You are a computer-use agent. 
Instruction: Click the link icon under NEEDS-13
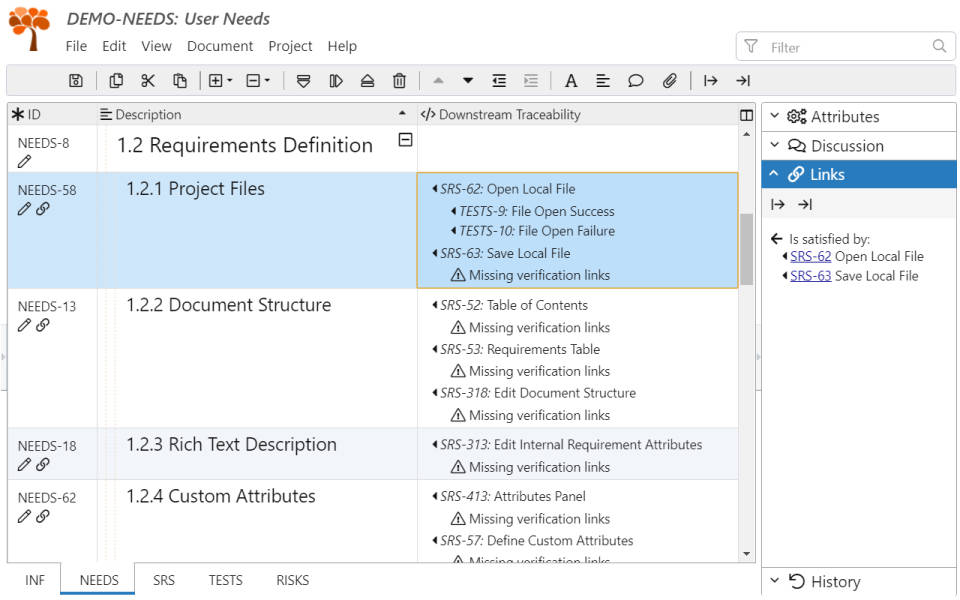coord(43,325)
